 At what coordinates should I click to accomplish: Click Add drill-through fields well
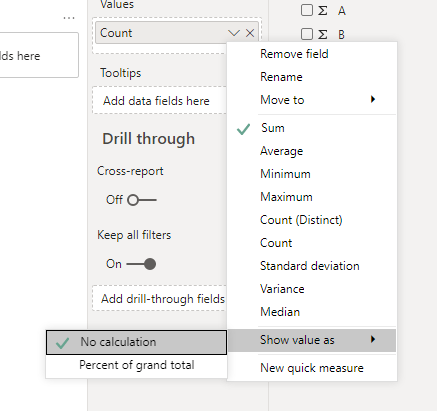[x=159, y=299]
